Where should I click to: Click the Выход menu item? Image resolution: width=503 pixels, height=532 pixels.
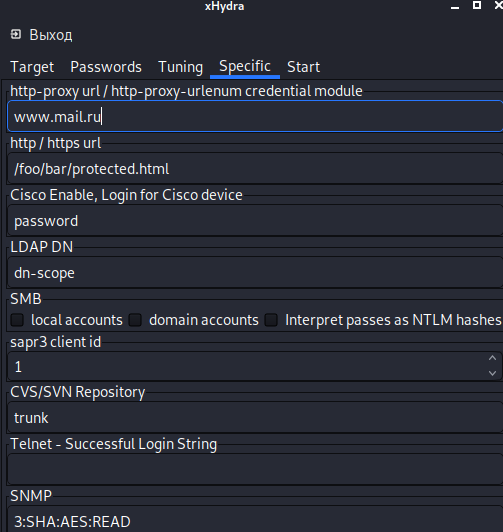tap(41, 35)
